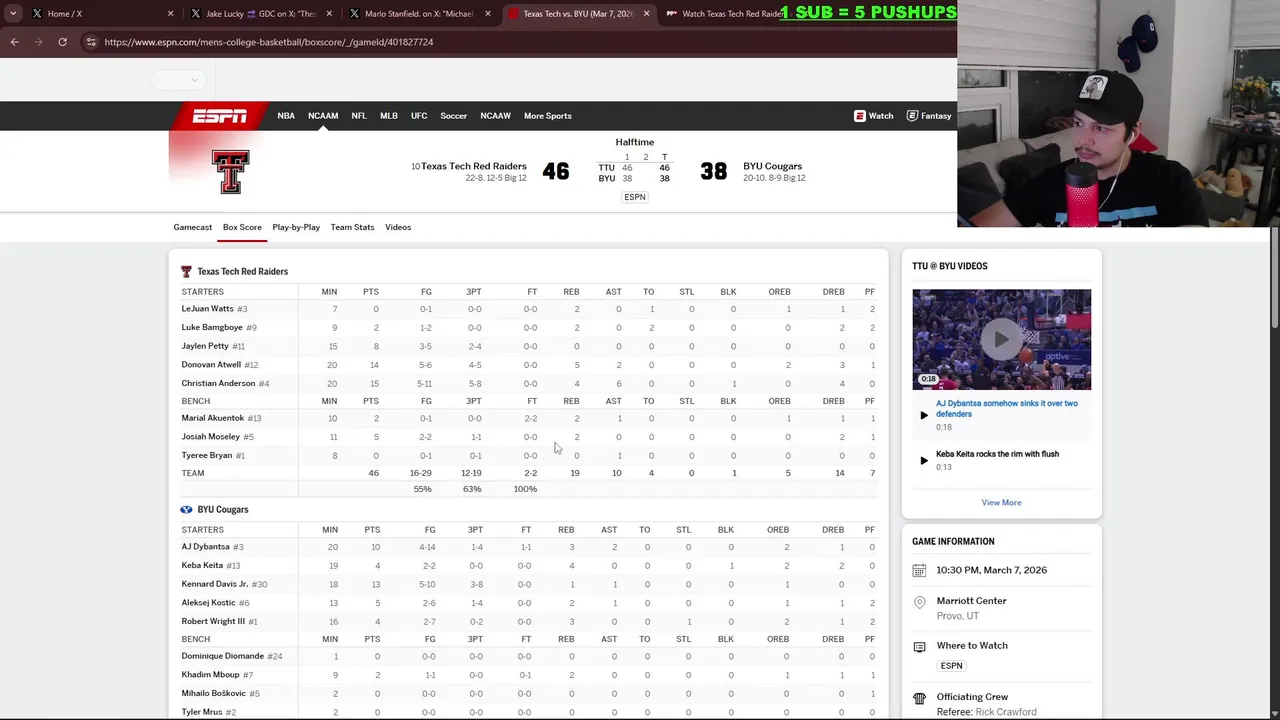The height and width of the screenshot is (720, 1280).
Task: Open the NCAAM section
Action: (323, 116)
